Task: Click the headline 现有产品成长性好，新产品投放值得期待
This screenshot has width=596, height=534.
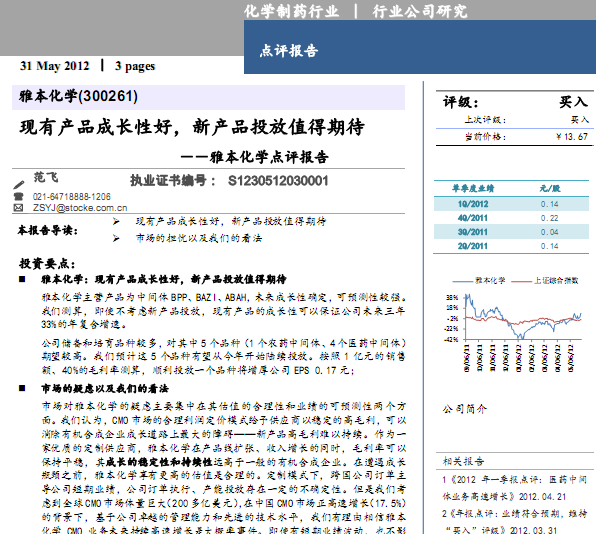Action: pos(192,127)
